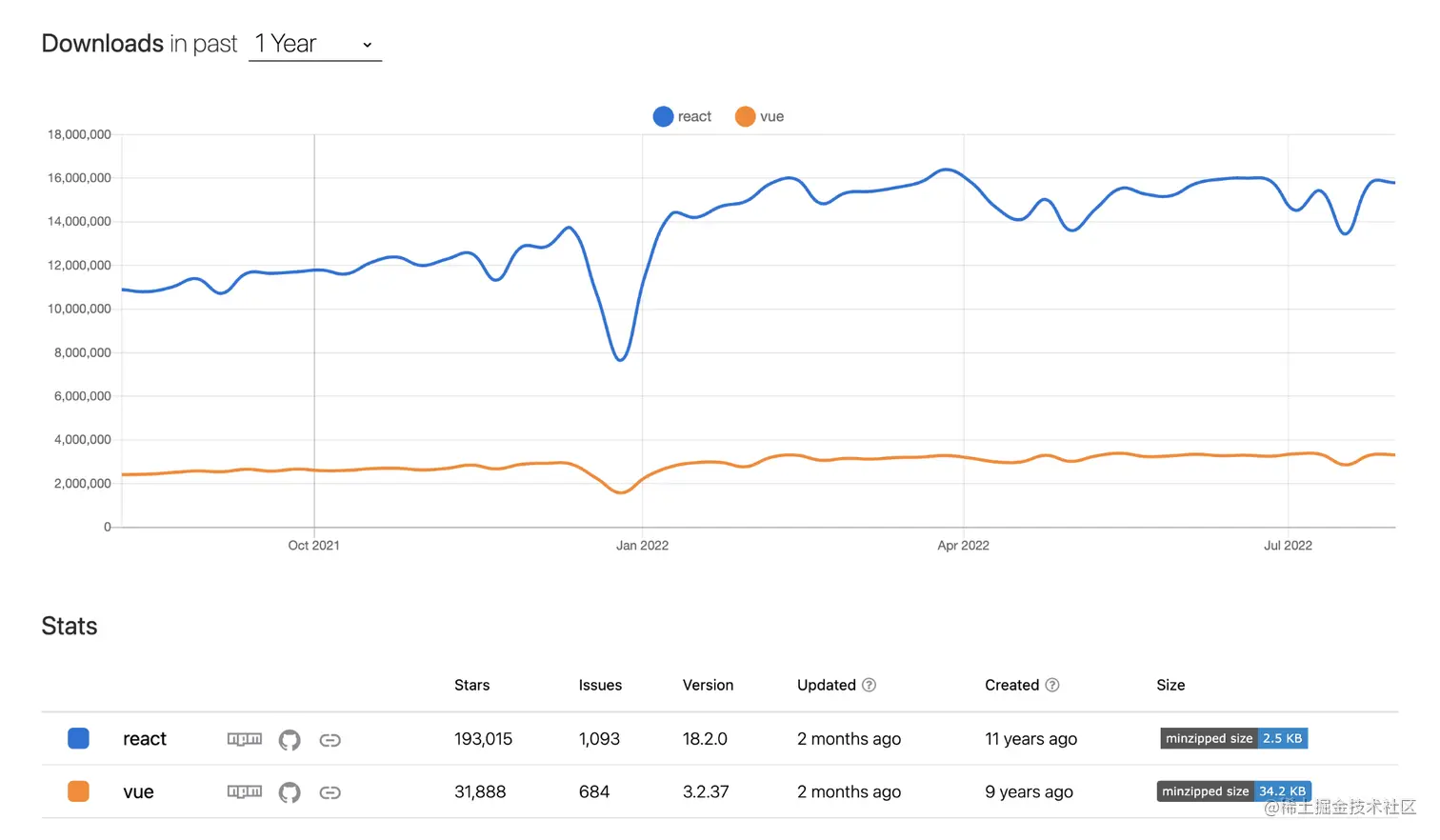The image size is (1440, 840).
Task: Open react minzipped size 2.5 KB badge
Action: pyautogui.click(x=1234, y=738)
